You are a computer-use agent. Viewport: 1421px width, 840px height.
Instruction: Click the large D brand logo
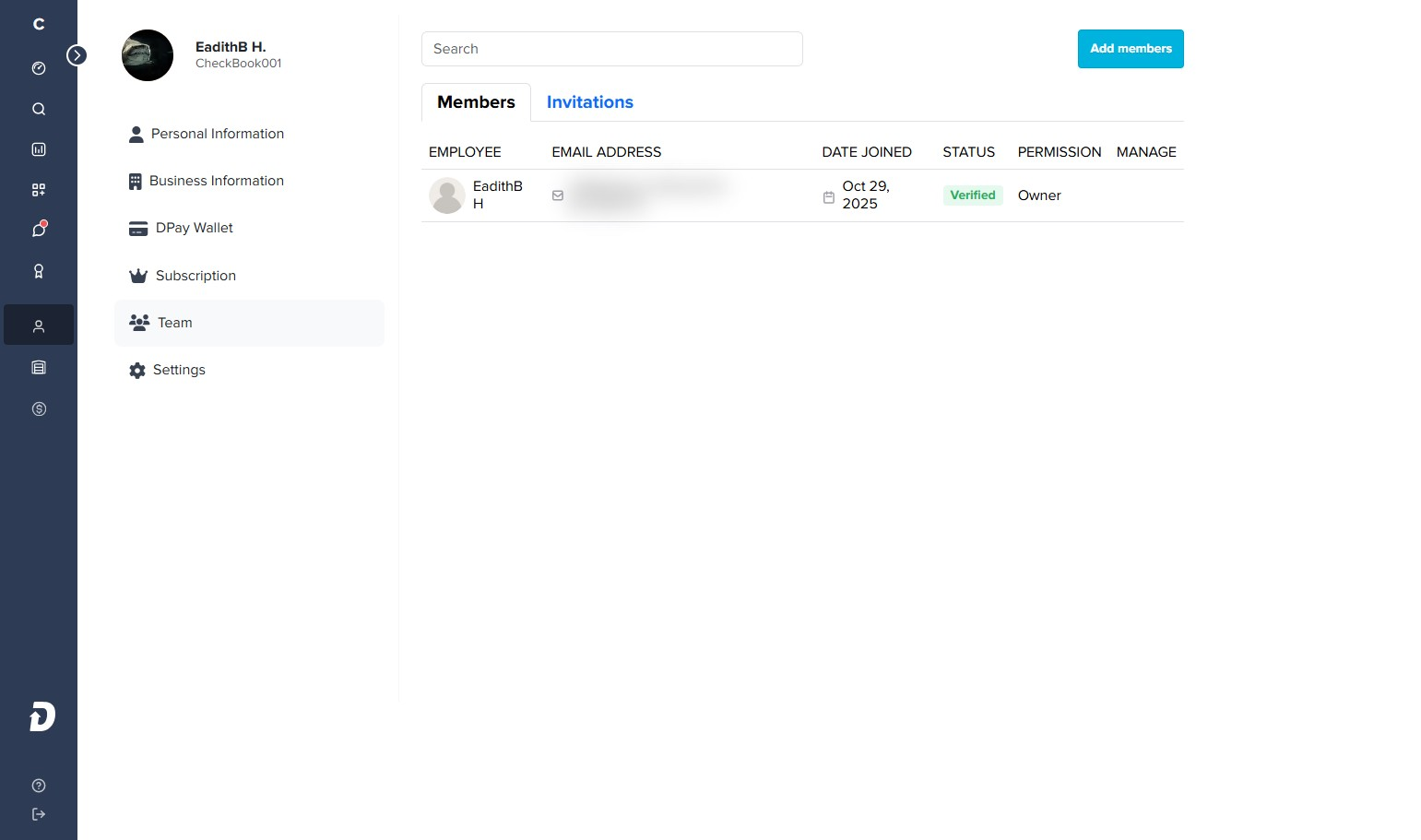pos(42,716)
